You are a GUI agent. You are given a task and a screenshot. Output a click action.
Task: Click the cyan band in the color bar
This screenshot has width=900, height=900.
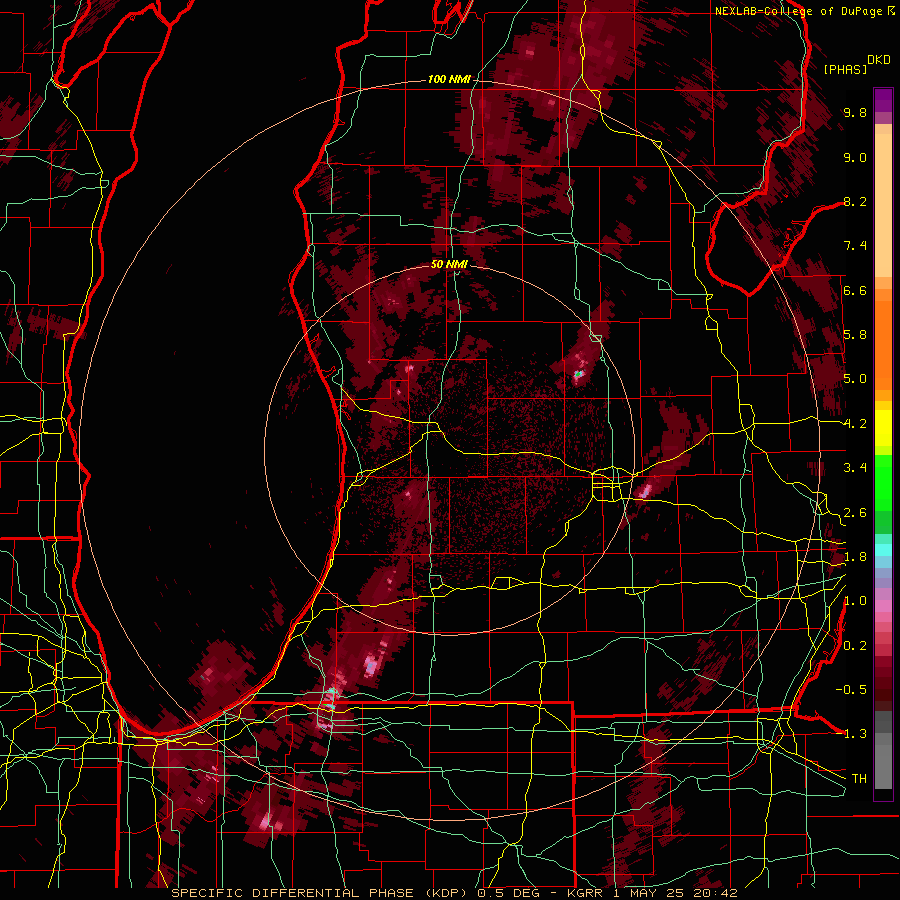[x=883, y=549]
